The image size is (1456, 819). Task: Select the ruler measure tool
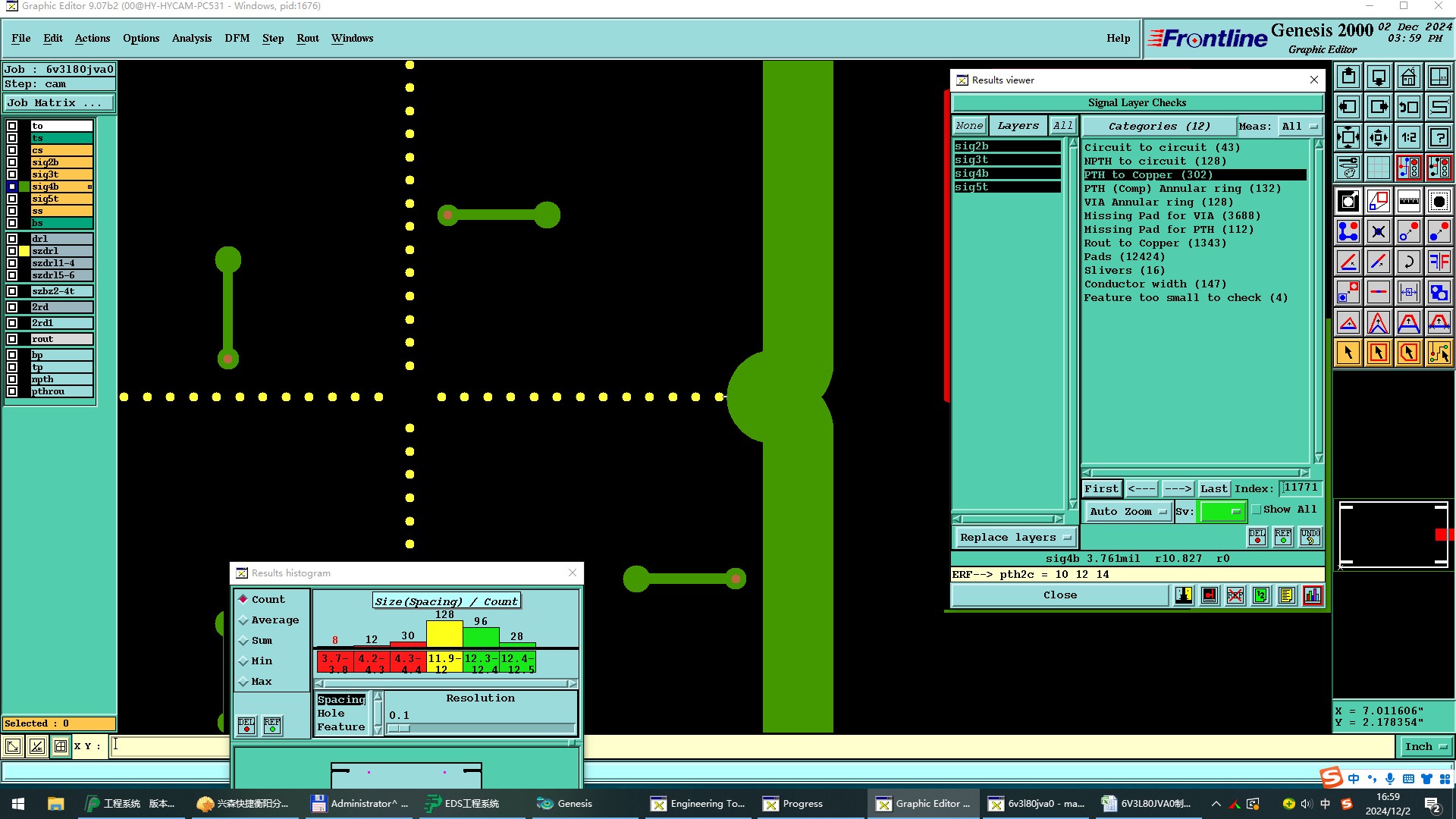1408,201
